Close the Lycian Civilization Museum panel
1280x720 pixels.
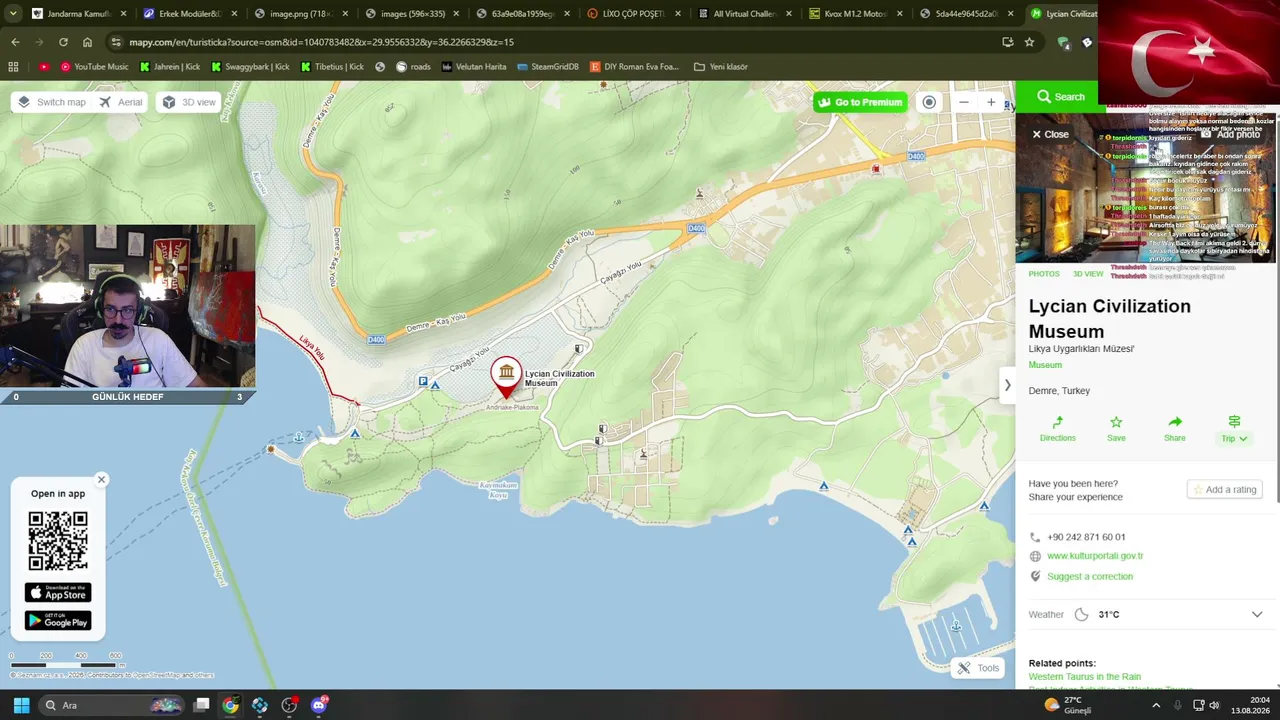(1050, 134)
